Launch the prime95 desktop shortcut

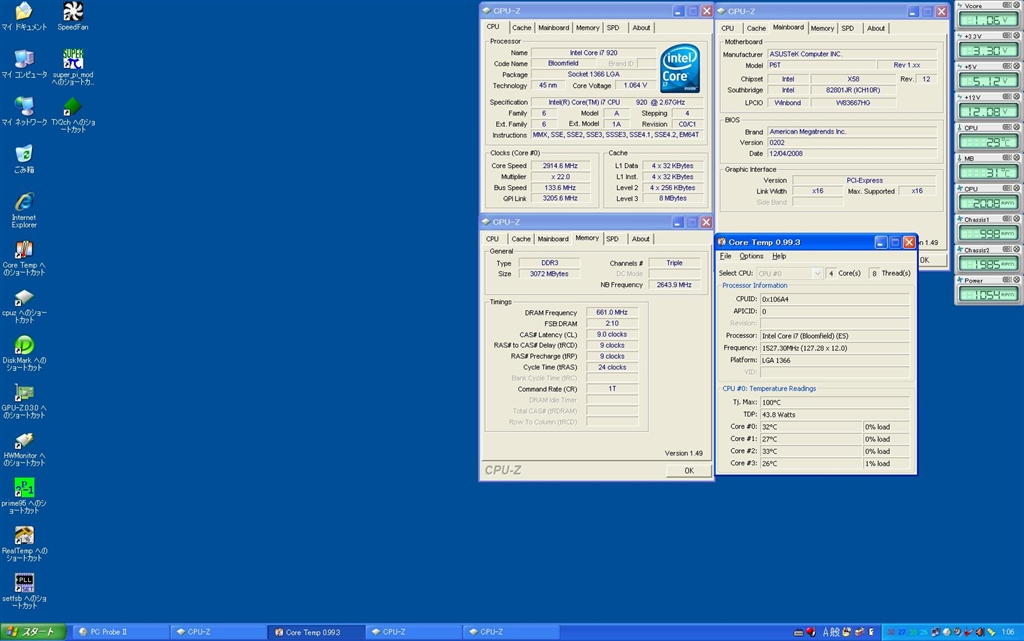pyautogui.click(x=24, y=488)
